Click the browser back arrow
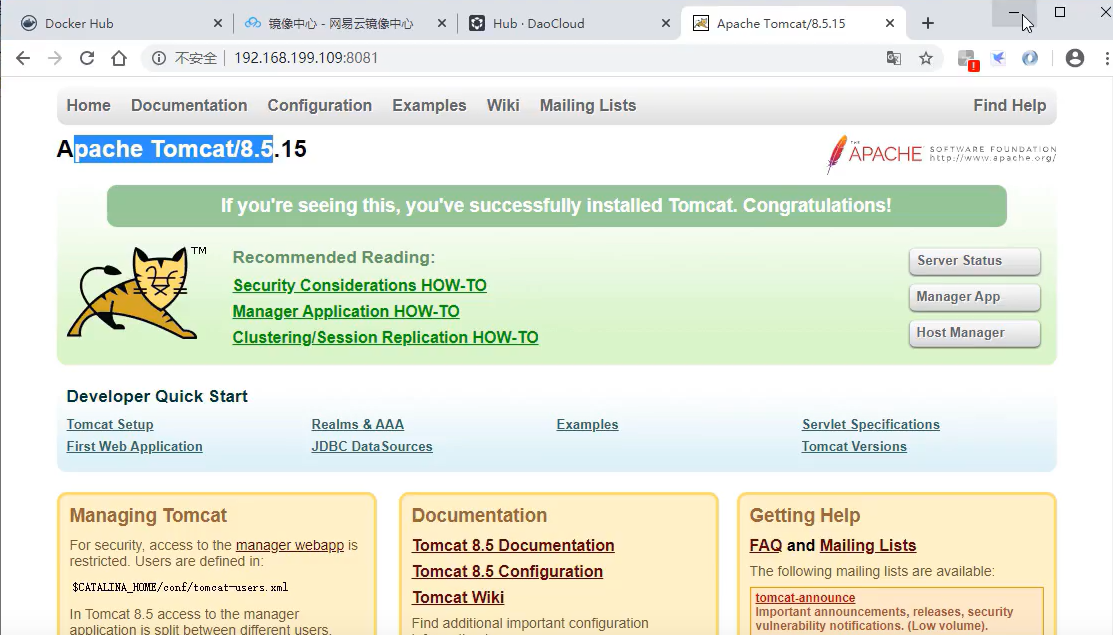Screen dimensions: 1113x635 pyautogui.click(x=22, y=59)
